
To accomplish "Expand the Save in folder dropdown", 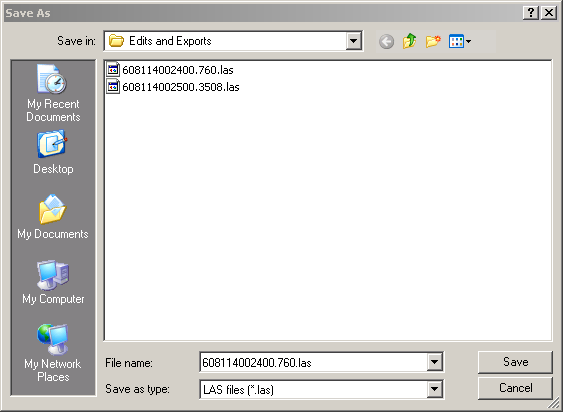I will click(353, 41).
